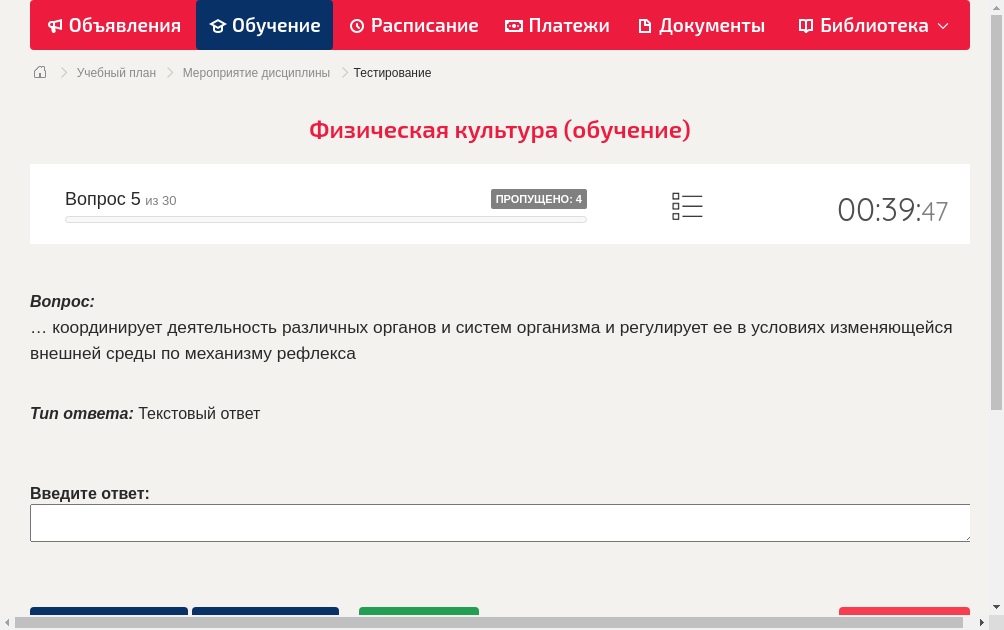Expand the Библиотека dropdown chevron
1004x630 pixels.
coord(943,27)
